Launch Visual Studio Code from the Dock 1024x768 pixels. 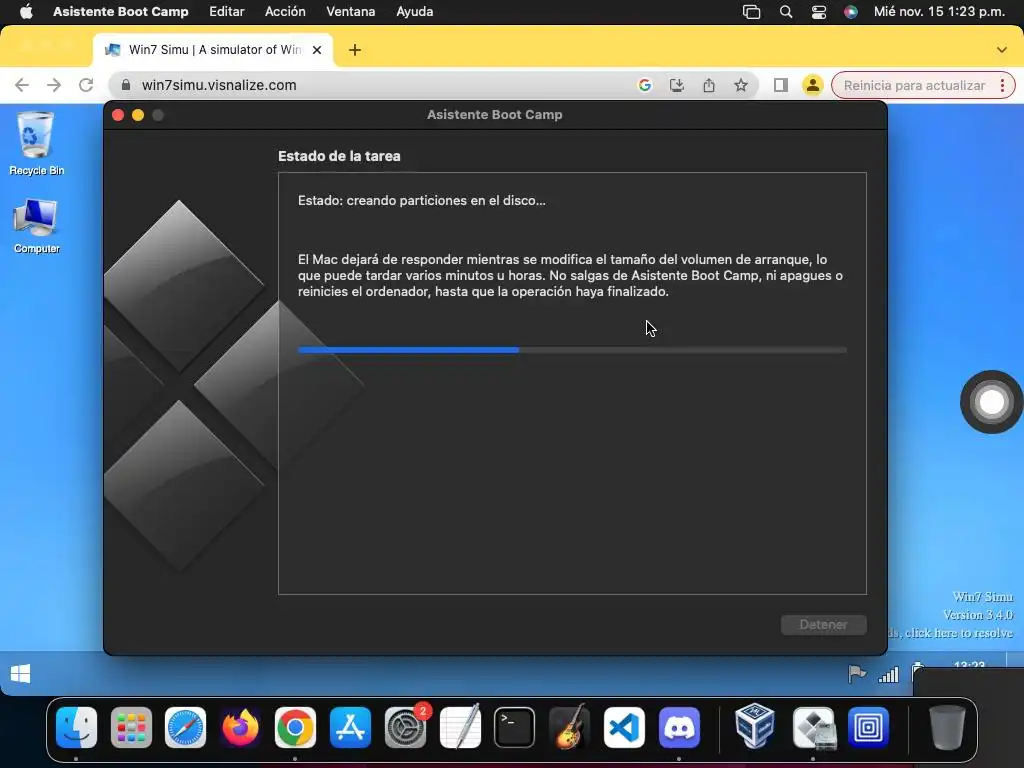pyautogui.click(x=624, y=727)
